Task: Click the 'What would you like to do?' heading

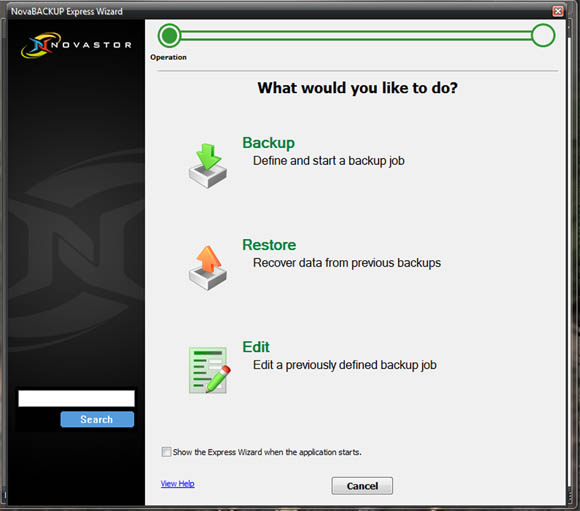Action: click(357, 88)
